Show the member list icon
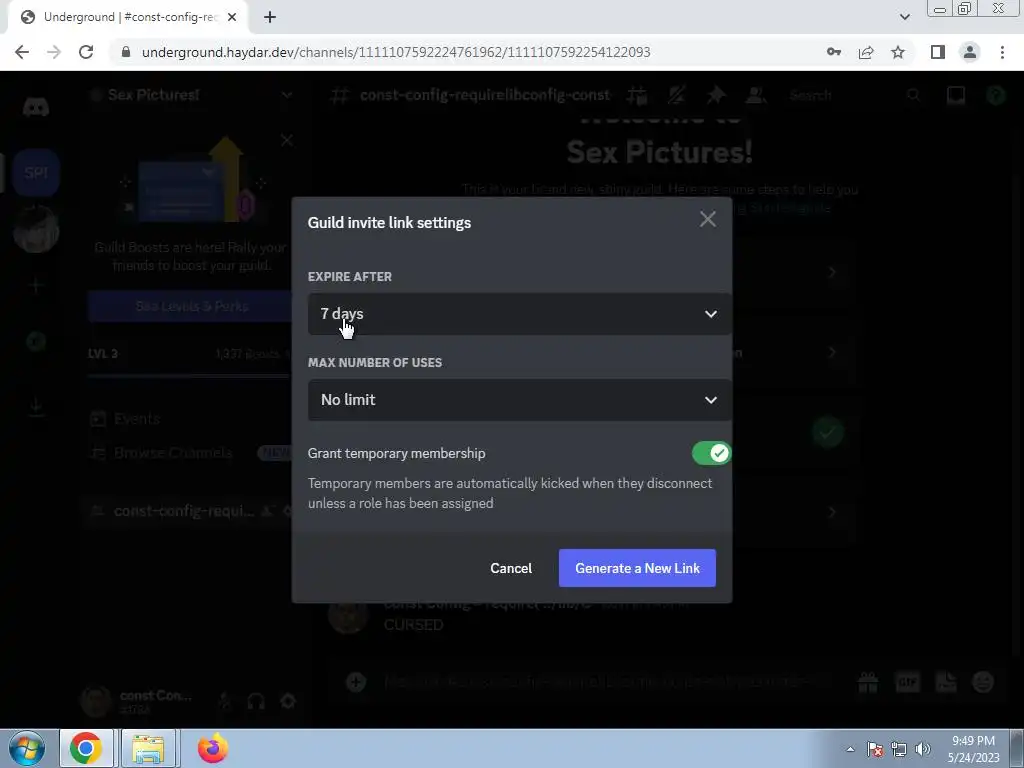The width and height of the screenshot is (1024, 768). (x=756, y=95)
